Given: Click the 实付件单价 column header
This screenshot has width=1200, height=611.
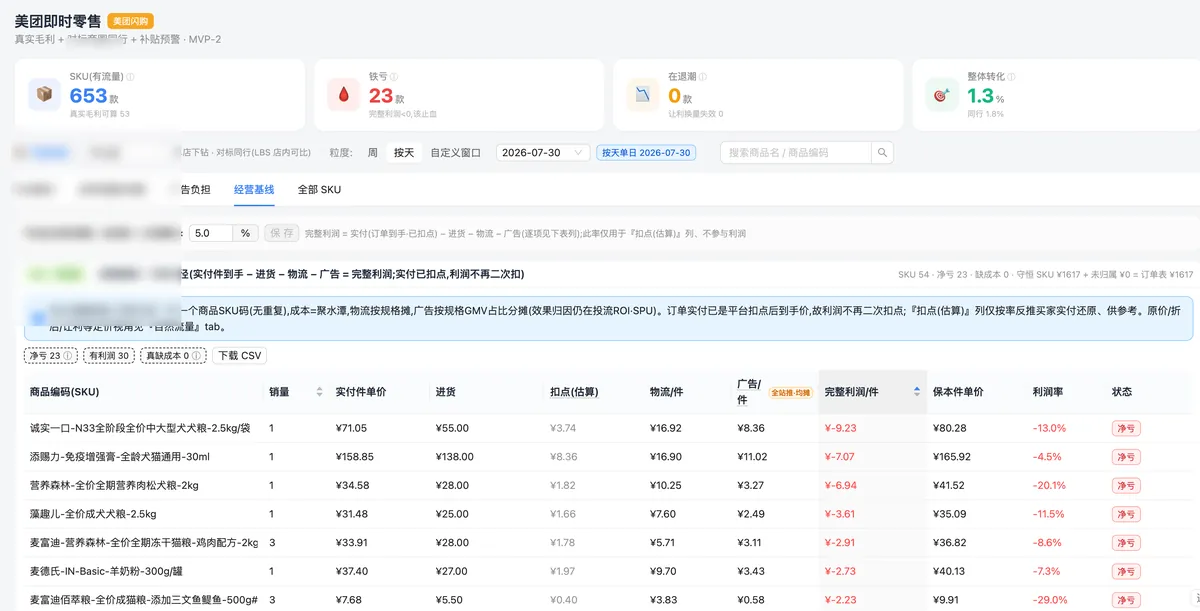Looking at the screenshot, I should point(361,392).
